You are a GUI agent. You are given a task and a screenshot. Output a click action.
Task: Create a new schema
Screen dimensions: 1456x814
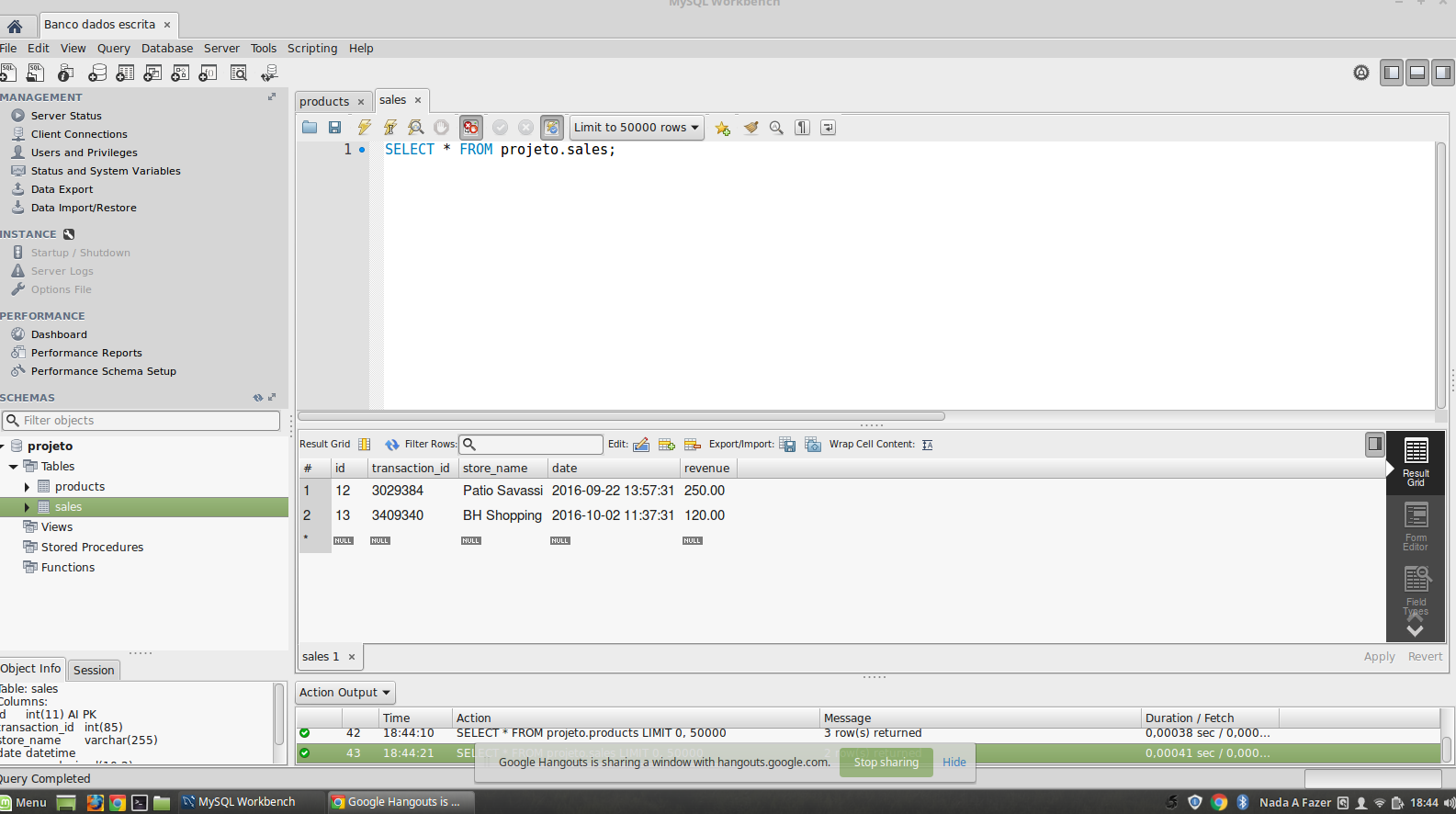[x=96, y=73]
